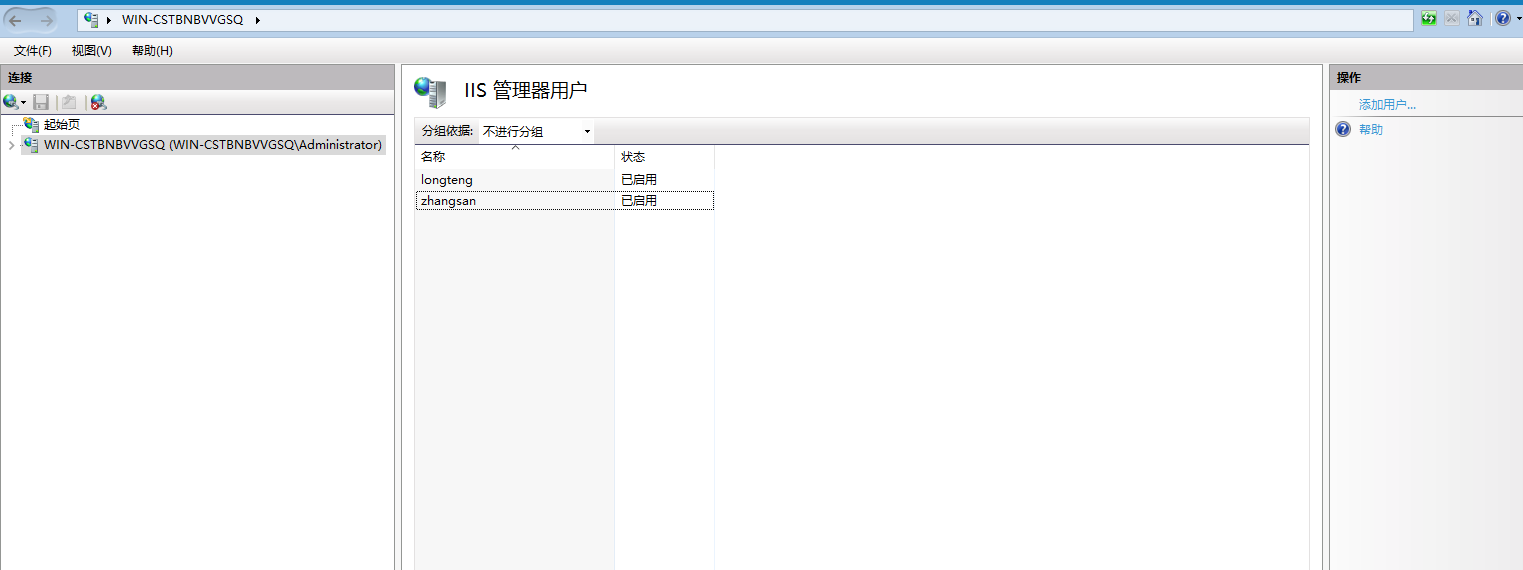Click the delete connection icon

click(x=98, y=102)
